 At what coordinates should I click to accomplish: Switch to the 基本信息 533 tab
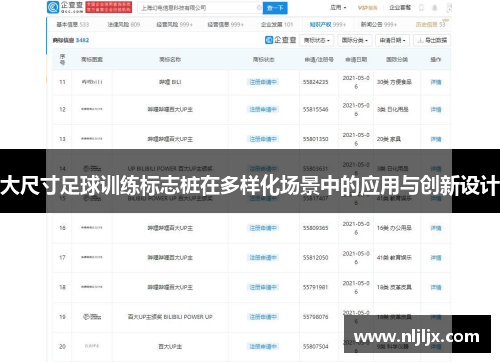tap(73, 24)
